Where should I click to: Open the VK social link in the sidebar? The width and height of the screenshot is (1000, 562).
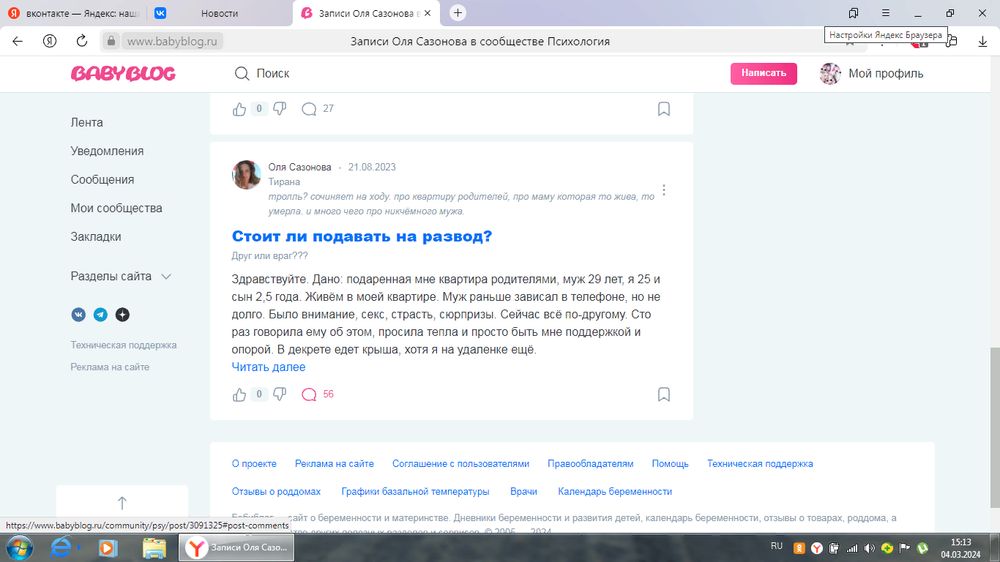click(x=78, y=314)
